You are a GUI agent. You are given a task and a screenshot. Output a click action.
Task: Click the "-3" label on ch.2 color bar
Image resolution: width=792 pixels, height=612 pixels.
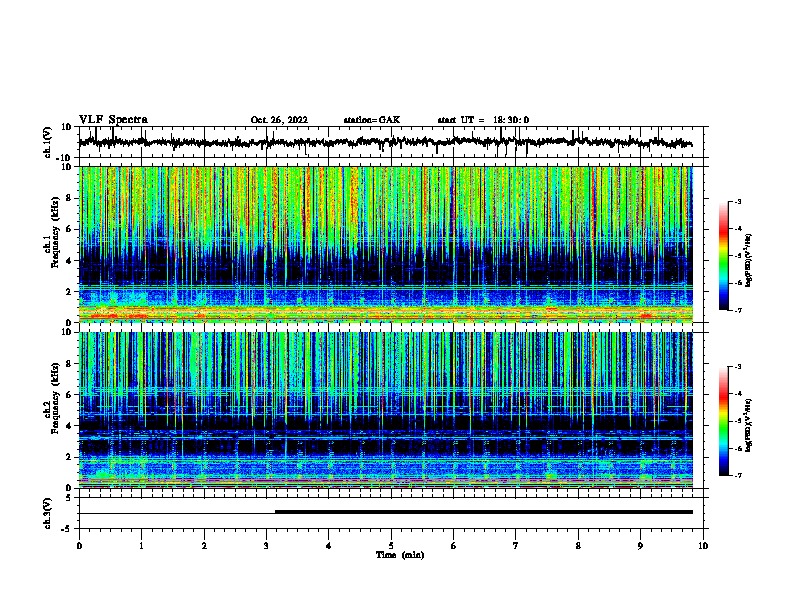tap(737, 367)
